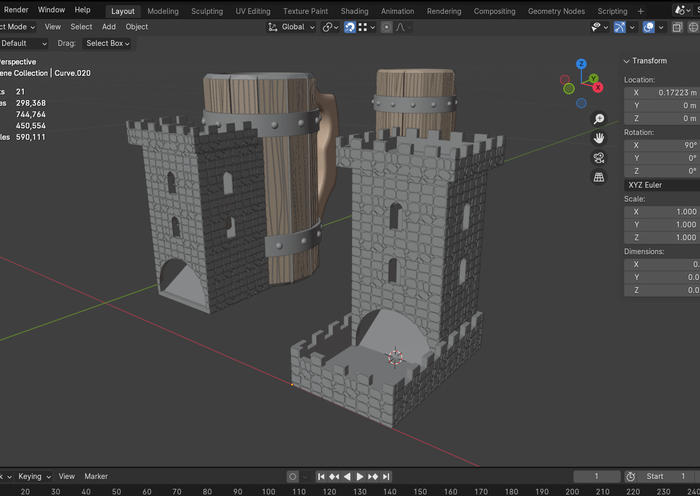
Task: Switch to the Sculpting workspace tab
Action: 207,11
